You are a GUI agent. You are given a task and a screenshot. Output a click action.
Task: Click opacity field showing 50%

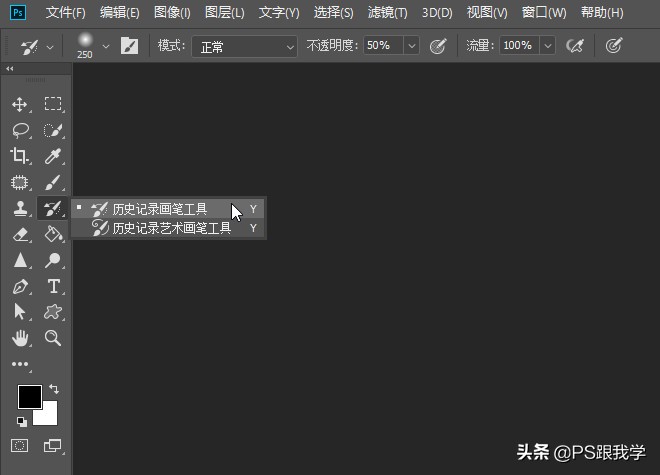pos(383,45)
